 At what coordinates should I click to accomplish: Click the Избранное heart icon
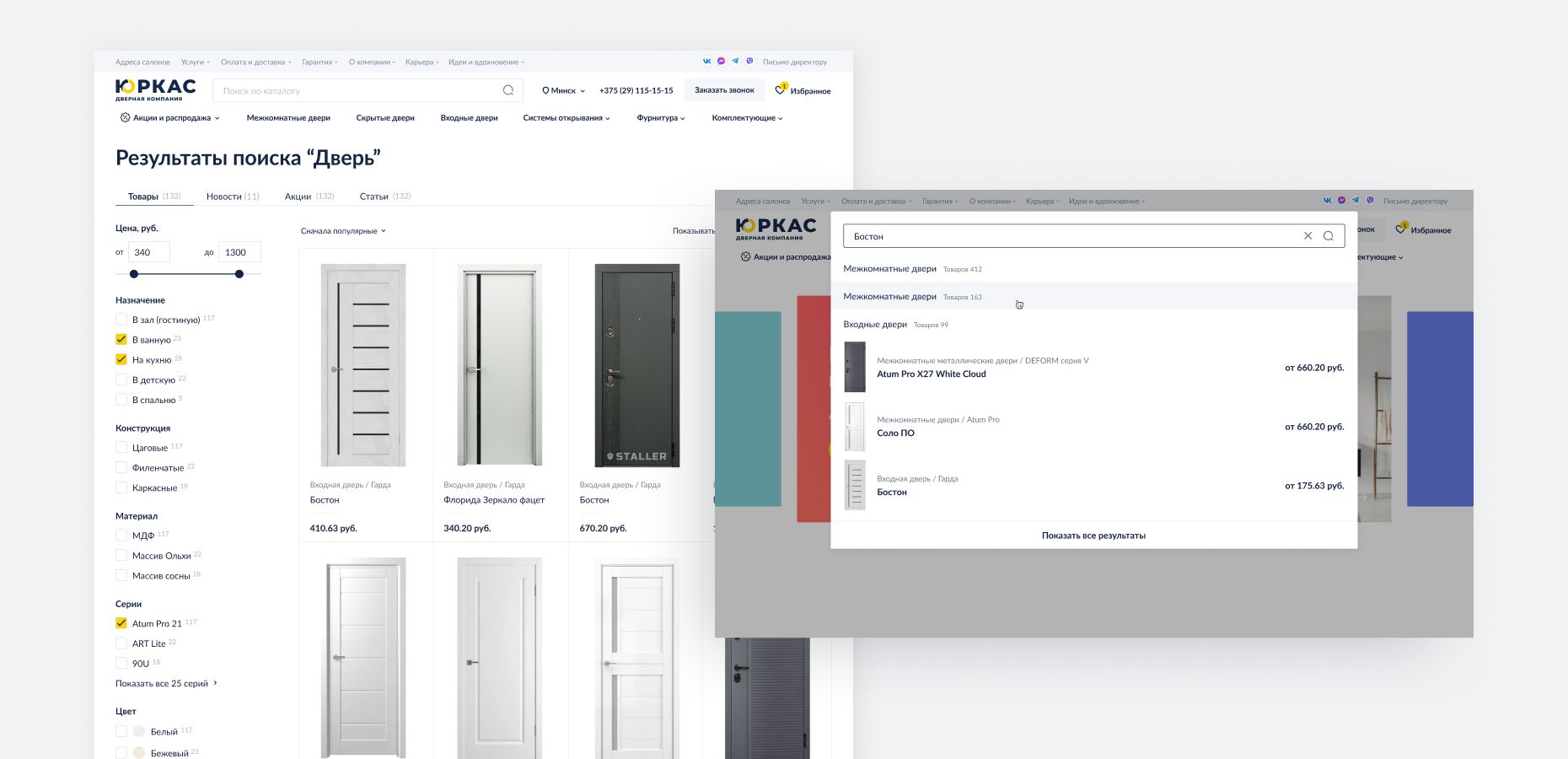[x=781, y=90]
